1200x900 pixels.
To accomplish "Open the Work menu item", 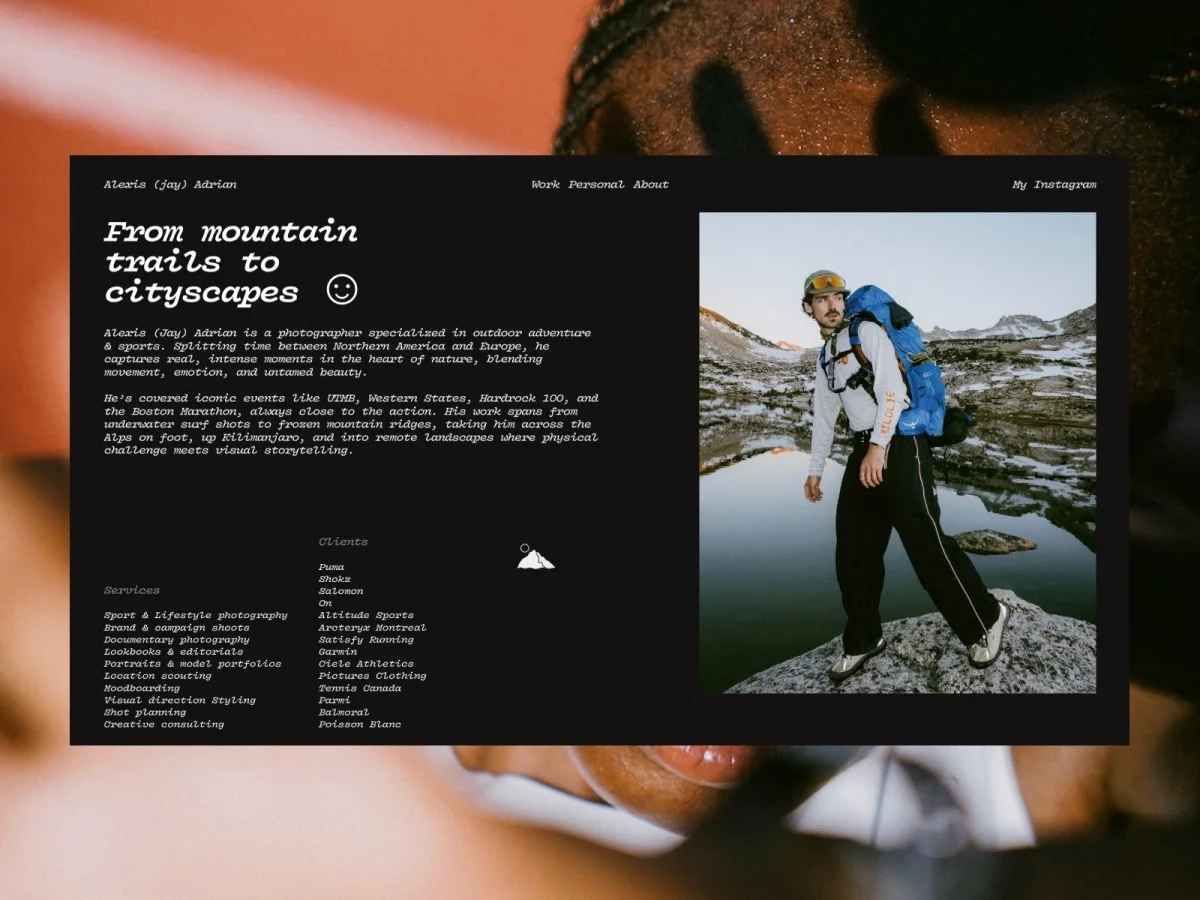I will (546, 185).
